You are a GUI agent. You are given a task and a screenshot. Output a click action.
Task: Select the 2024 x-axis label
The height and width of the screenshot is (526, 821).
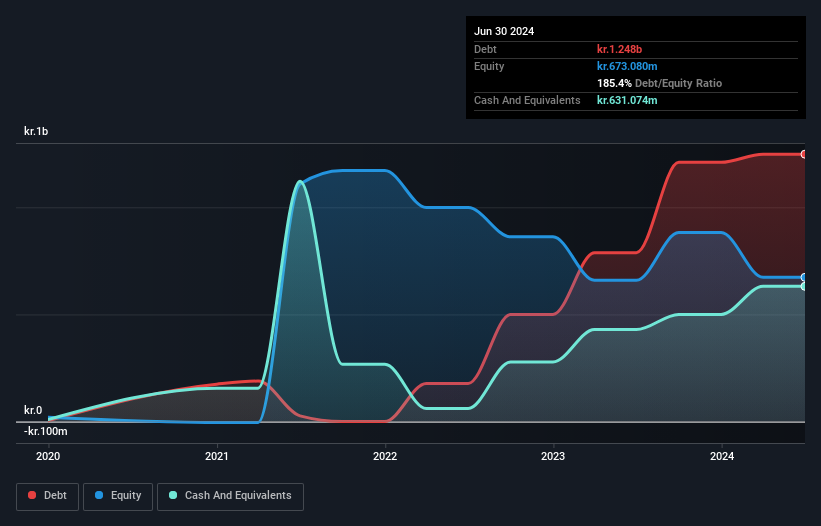722,456
